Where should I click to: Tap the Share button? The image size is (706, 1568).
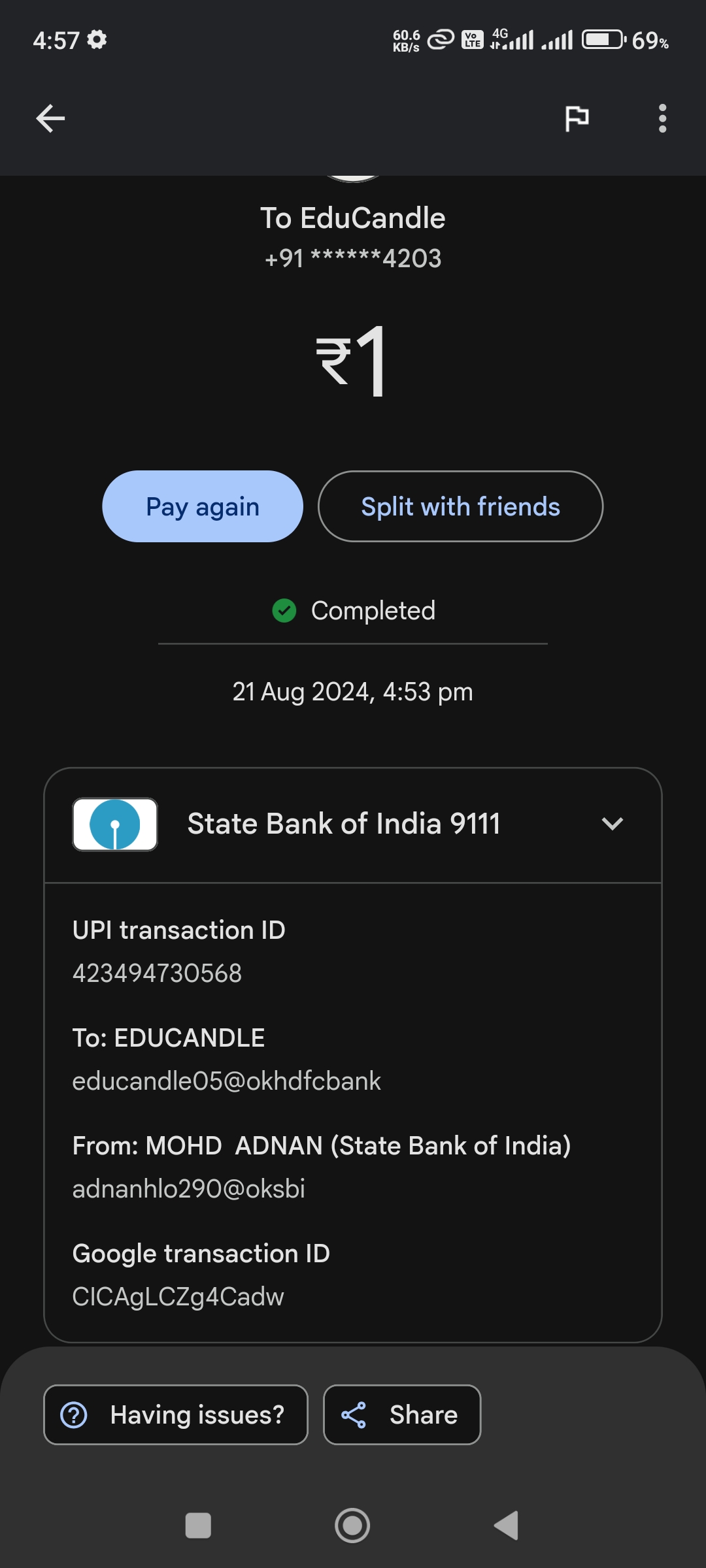click(402, 1414)
